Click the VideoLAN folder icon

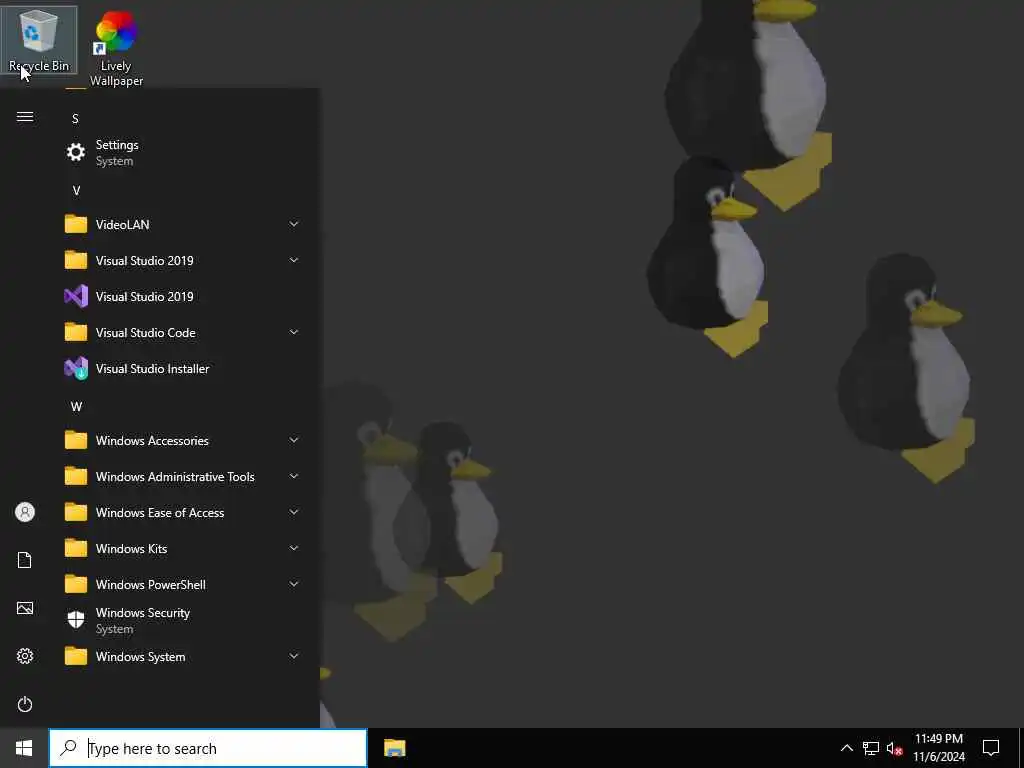(76, 224)
